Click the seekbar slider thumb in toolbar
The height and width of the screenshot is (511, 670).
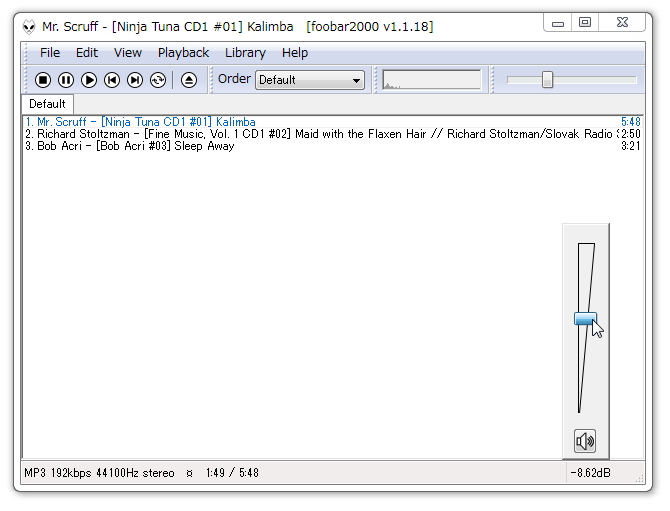[547, 80]
